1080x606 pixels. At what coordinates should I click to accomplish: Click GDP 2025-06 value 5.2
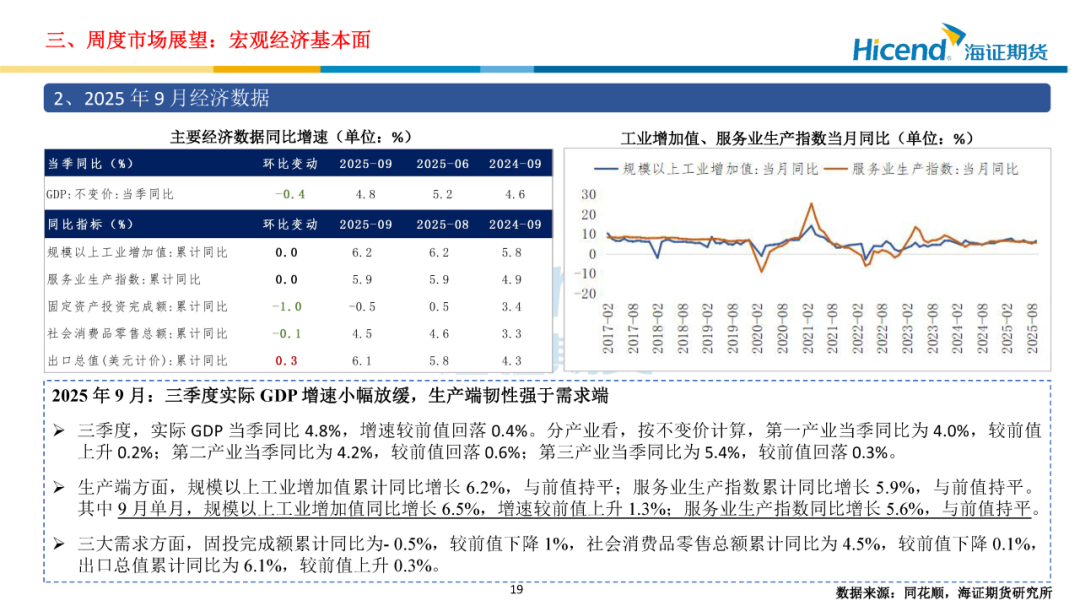442,194
